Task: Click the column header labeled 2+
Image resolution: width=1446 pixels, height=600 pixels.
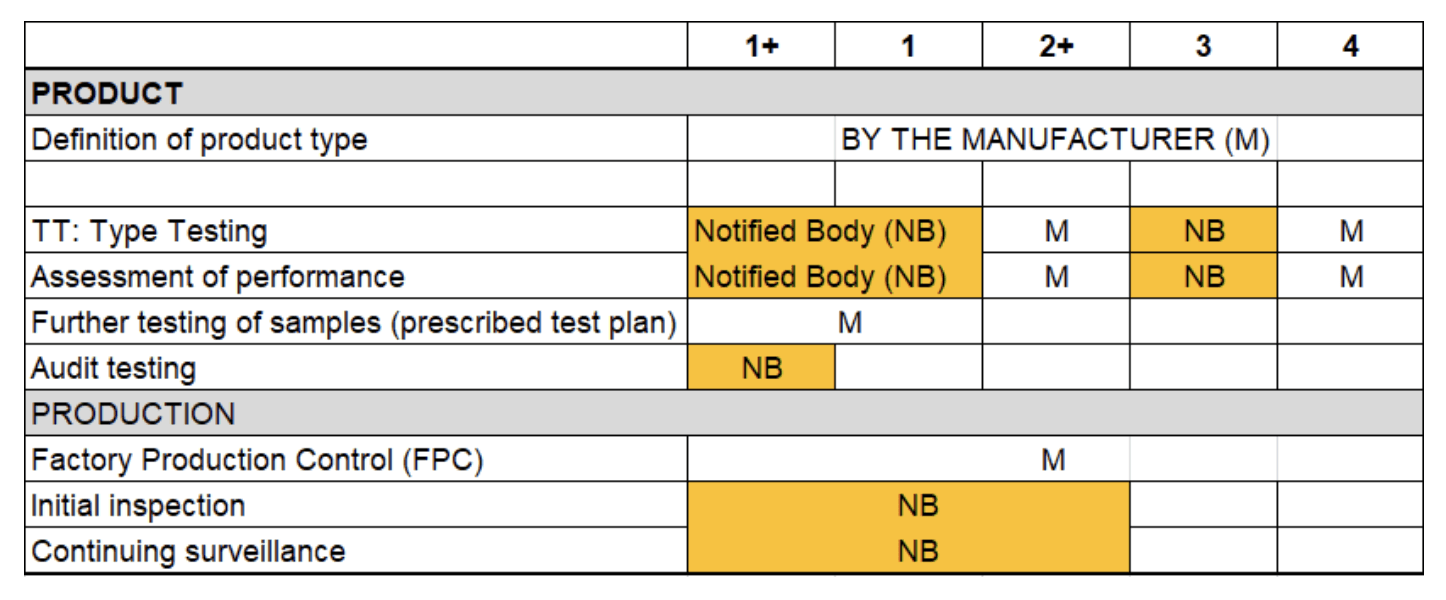Action: [x=1056, y=46]
